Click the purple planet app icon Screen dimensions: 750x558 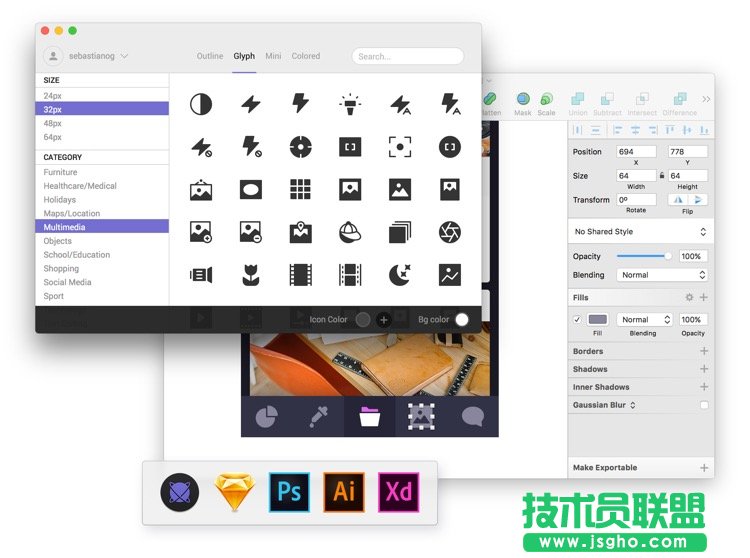180,492
